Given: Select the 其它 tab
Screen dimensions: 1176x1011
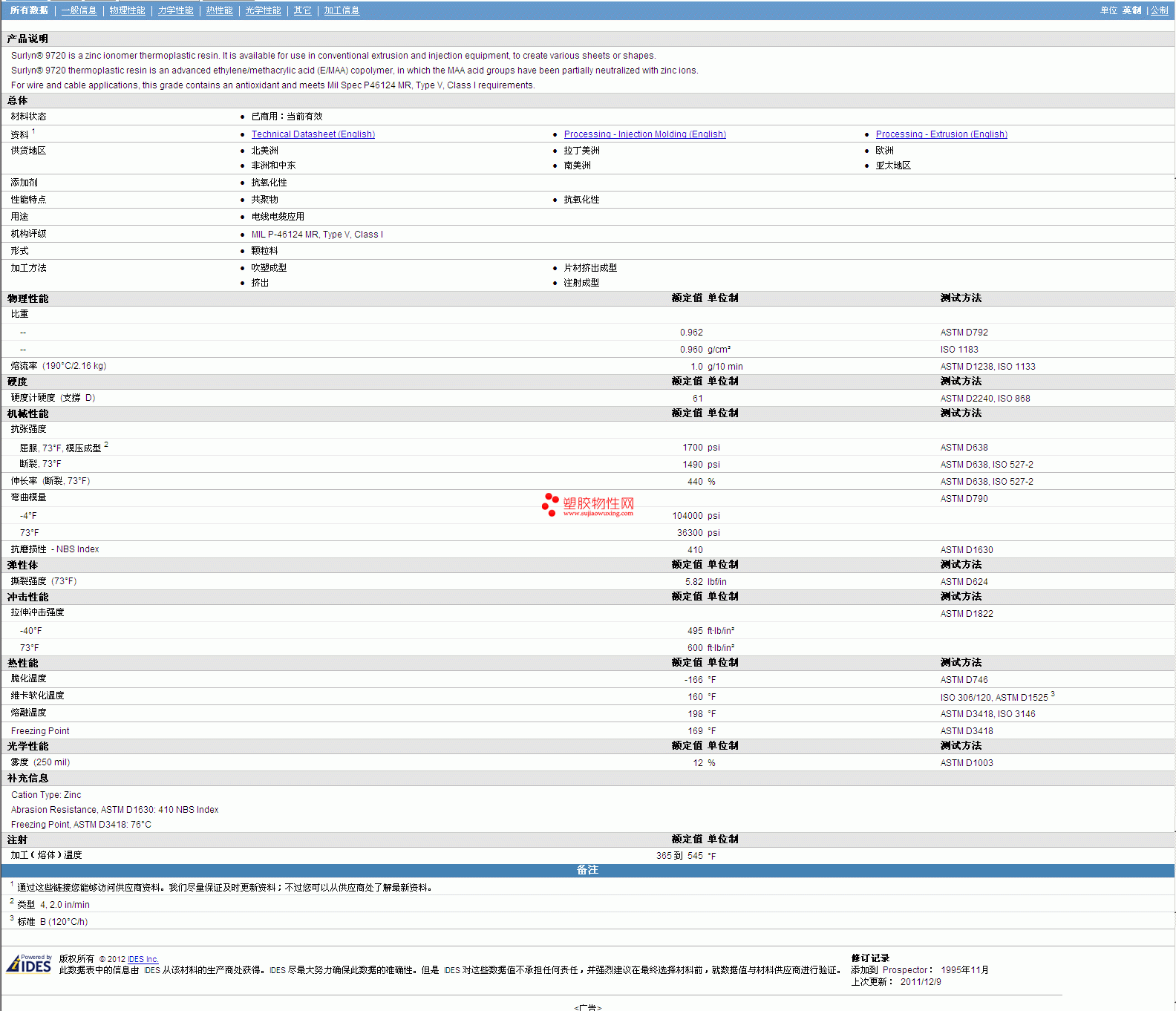Looking at the screenshot, I should 302,10.
